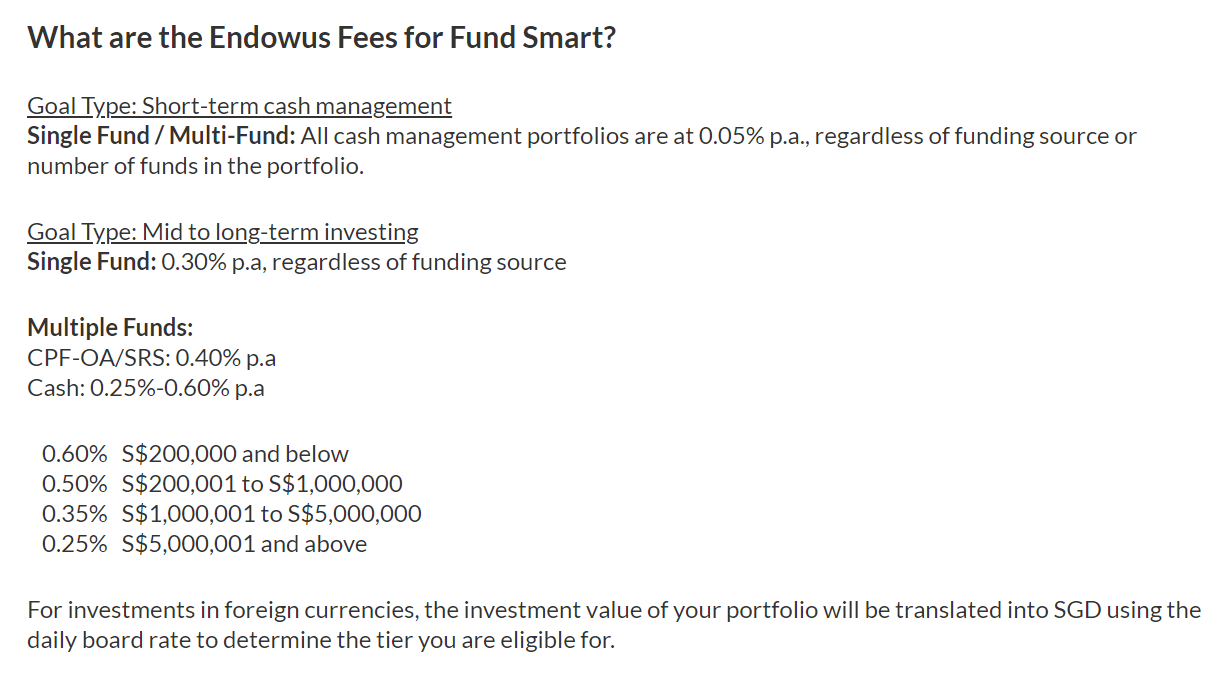Click the 0.35% S$1,000,001 to S$5,000,000 tier

[232, 514]
